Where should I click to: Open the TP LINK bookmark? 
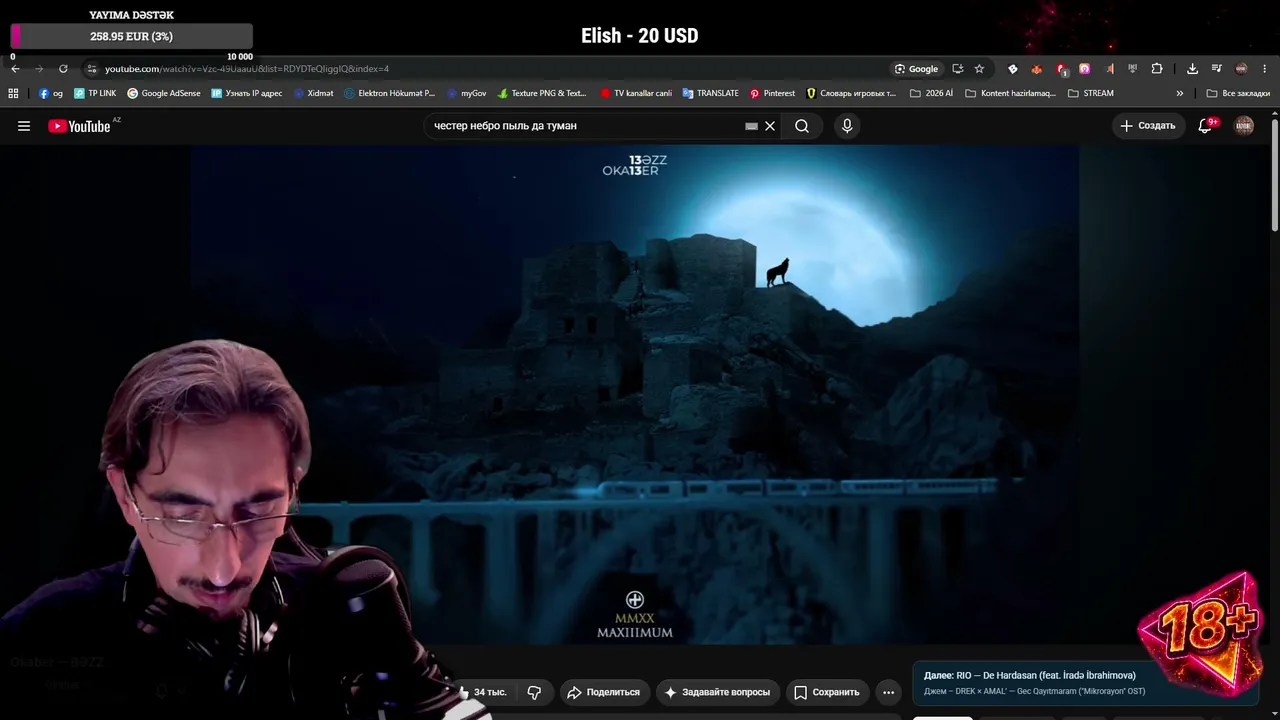tap(95, 93)
